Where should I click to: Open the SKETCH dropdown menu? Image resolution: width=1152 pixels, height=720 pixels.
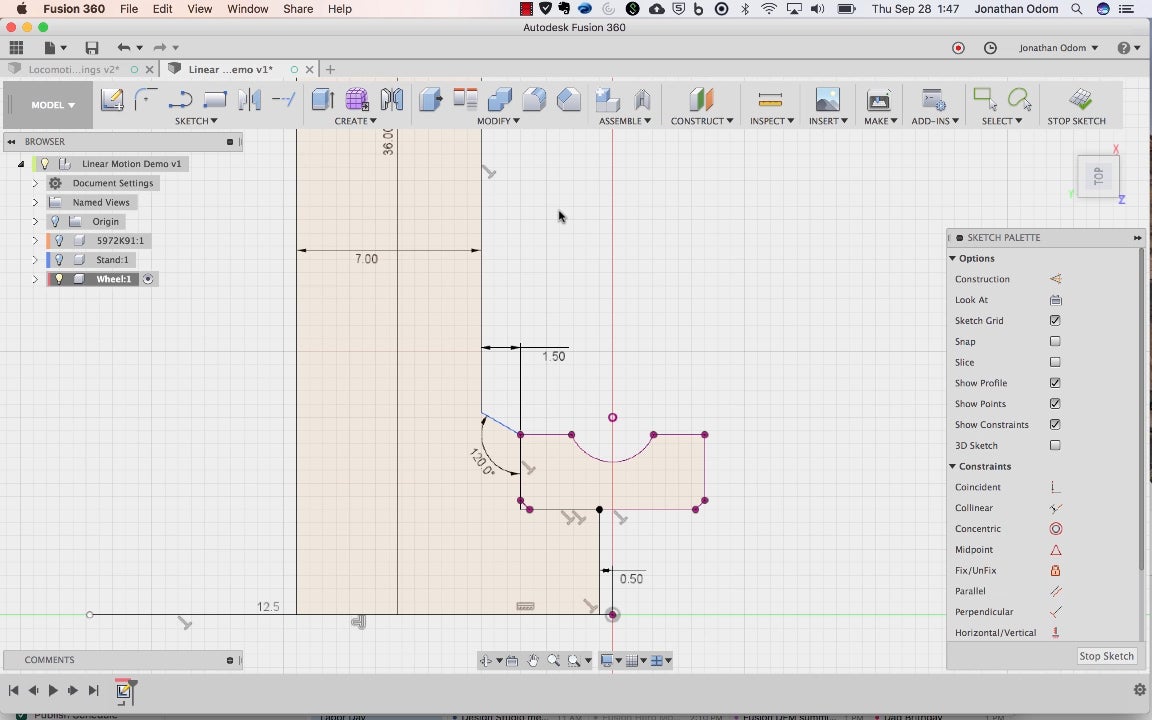[x=196, y=121]
